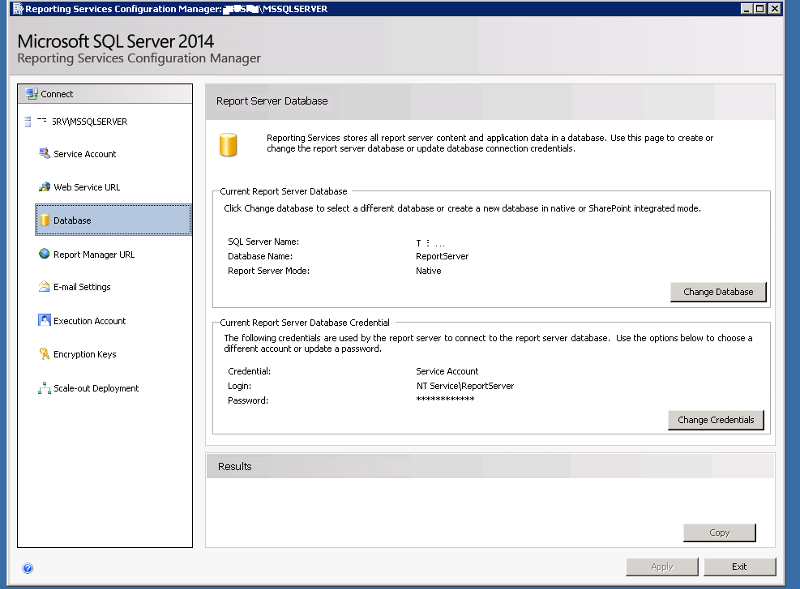Minimize the Configuration Manager window

tap(746, 8)
